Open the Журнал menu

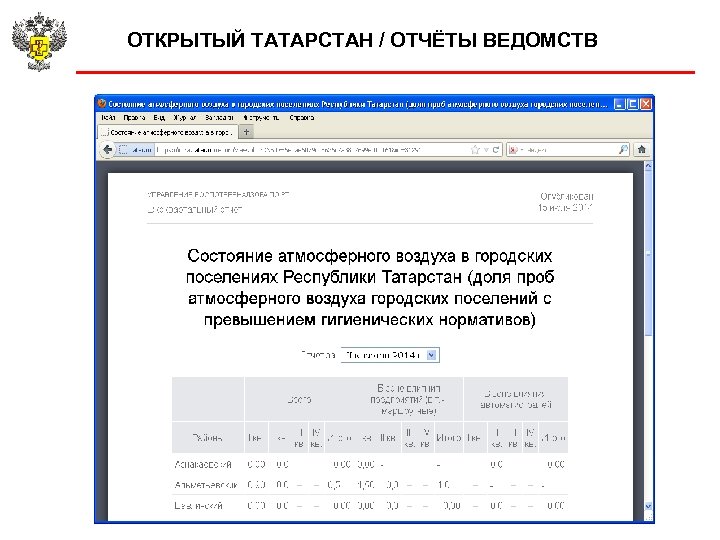185,118
